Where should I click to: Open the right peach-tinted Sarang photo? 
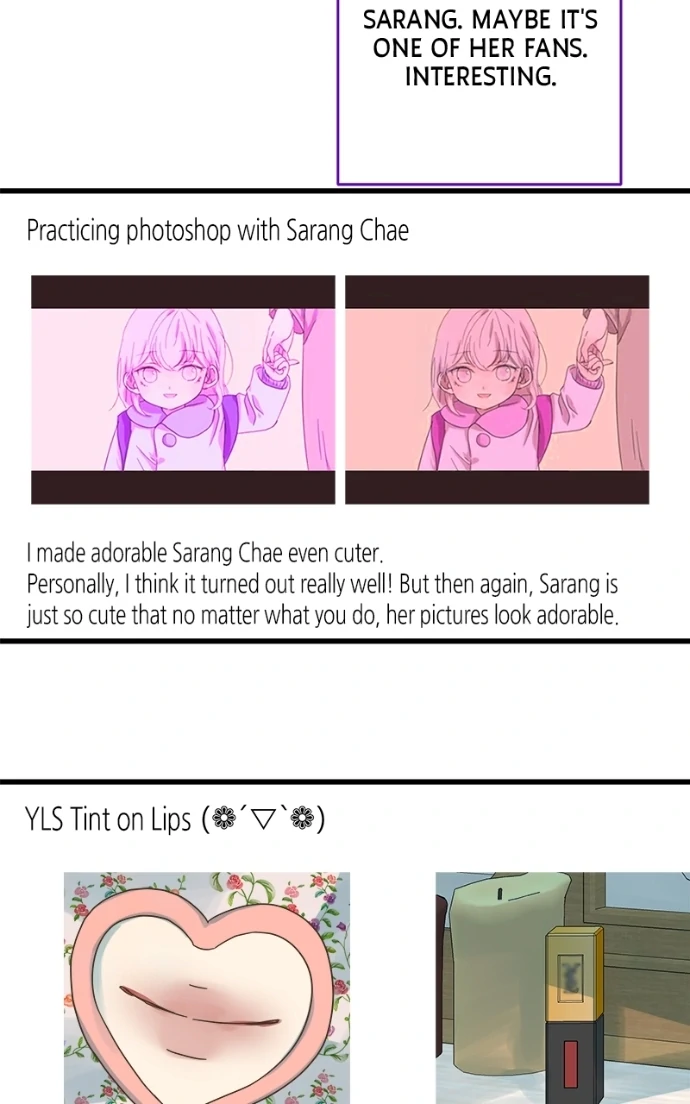pos(497,389)
